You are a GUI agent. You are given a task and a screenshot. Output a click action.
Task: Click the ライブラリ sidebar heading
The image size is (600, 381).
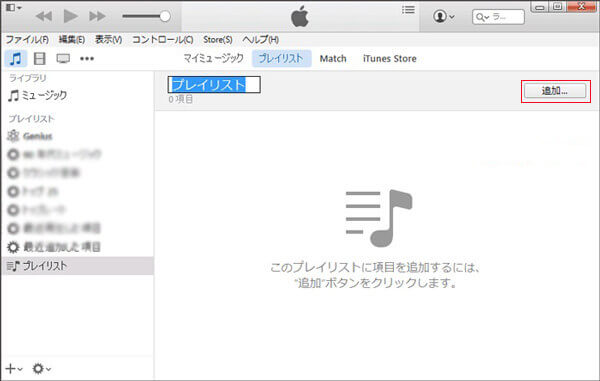28,78
